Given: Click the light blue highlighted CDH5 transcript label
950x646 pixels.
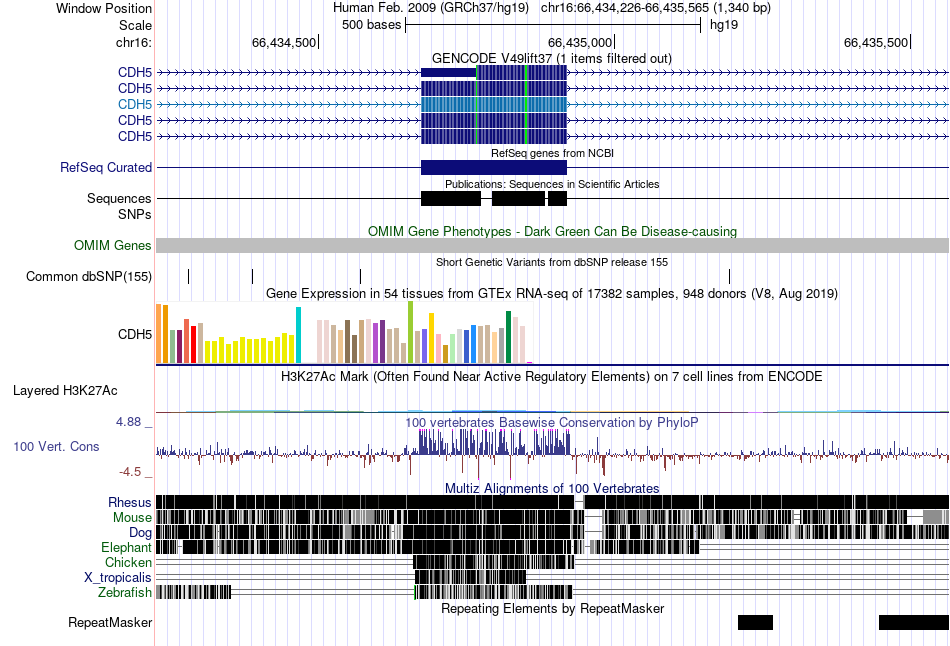Looking at the screenshot, I should (x=135, y=104).
